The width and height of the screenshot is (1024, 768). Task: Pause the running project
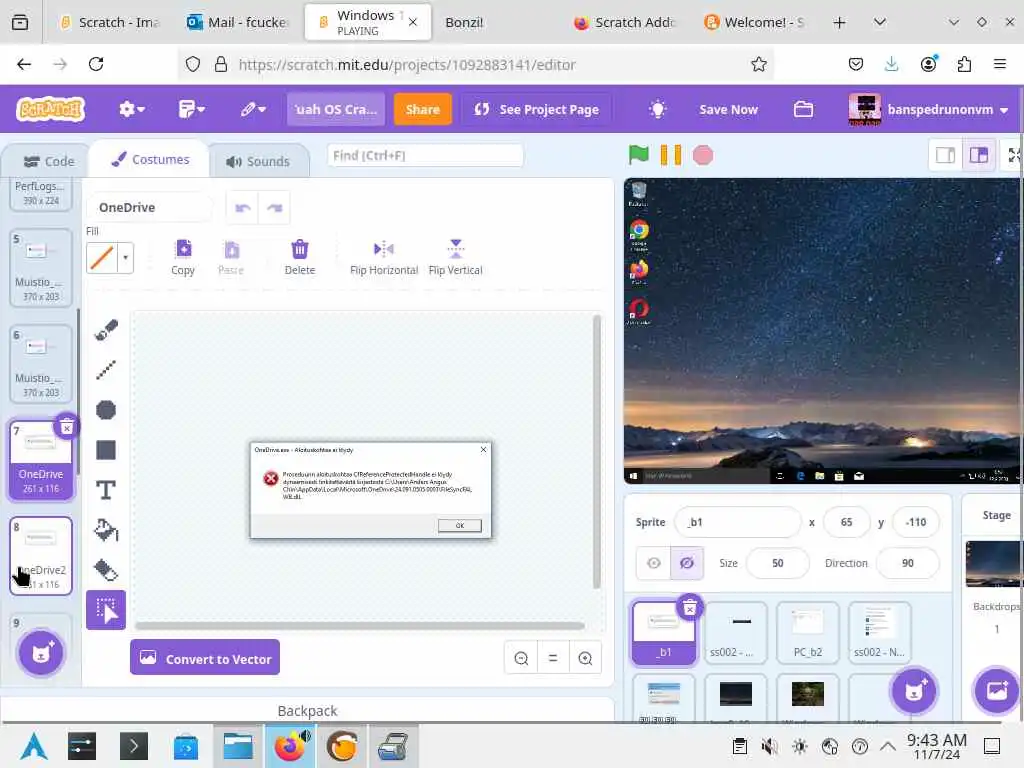[671, 155]
